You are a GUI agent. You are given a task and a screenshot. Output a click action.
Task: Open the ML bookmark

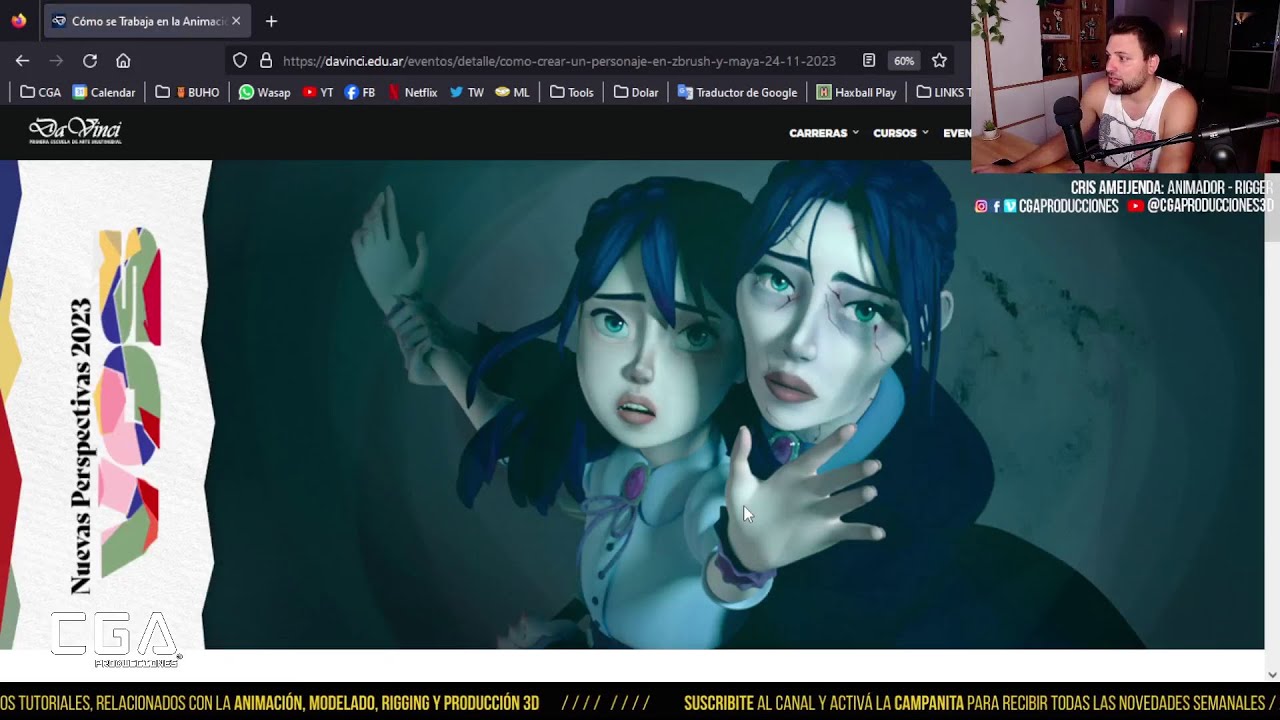click(512, 92)
